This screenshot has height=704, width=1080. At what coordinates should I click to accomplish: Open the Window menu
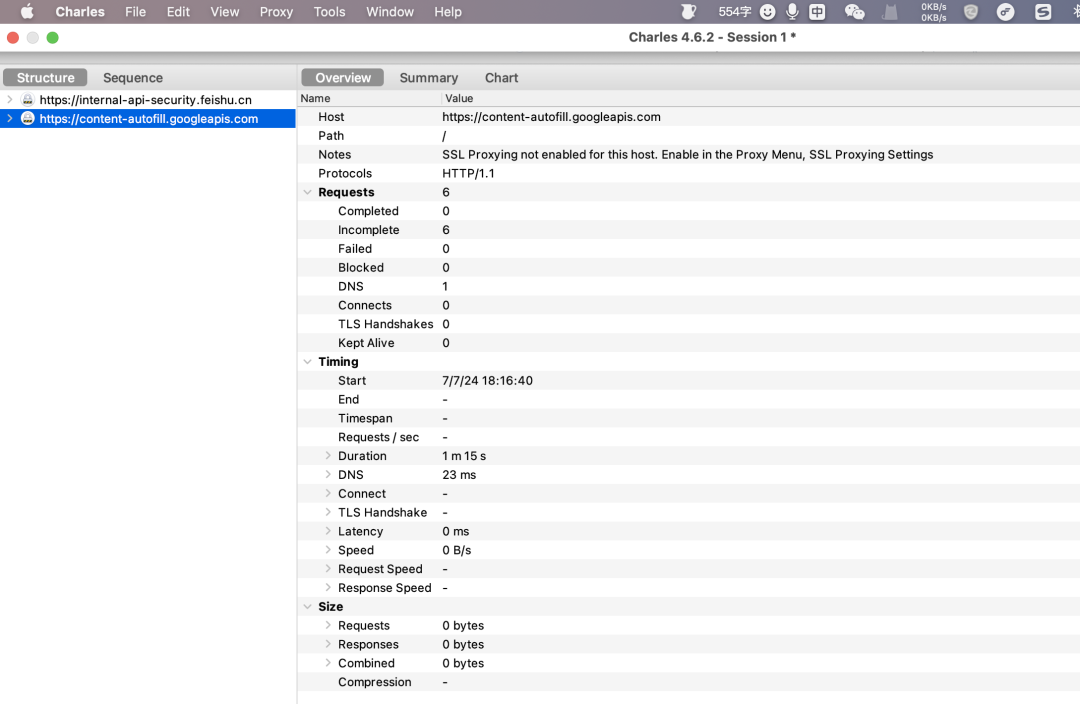[x=390, y=12]
